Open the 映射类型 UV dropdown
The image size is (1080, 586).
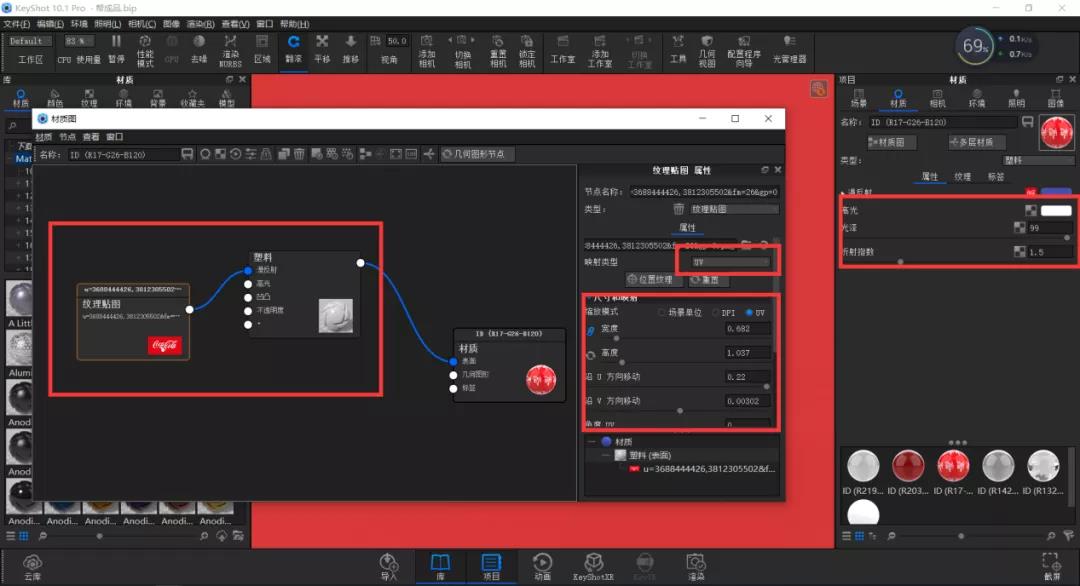(x=731, y=262)
